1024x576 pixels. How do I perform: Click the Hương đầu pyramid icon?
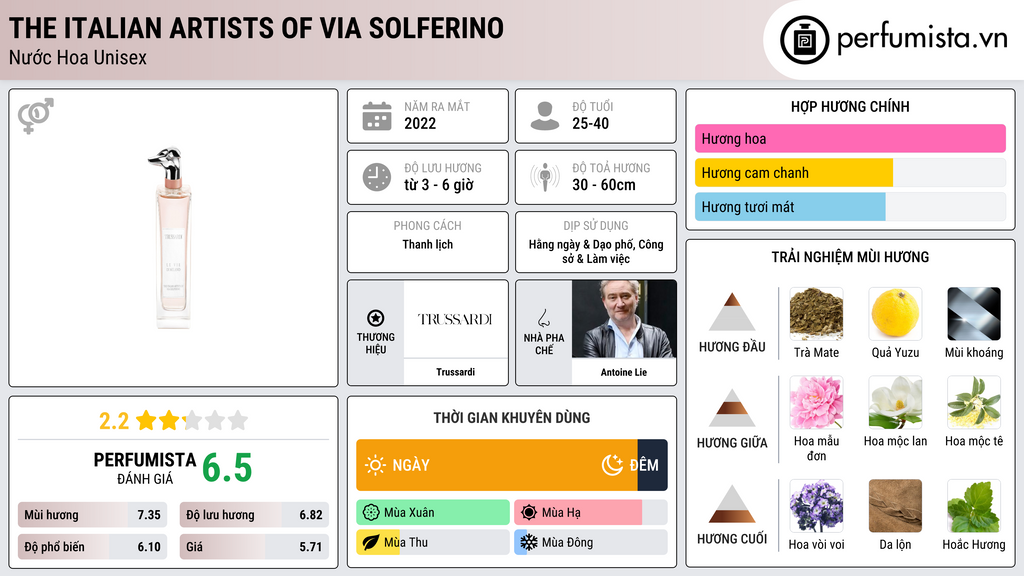tap(732, 312)
